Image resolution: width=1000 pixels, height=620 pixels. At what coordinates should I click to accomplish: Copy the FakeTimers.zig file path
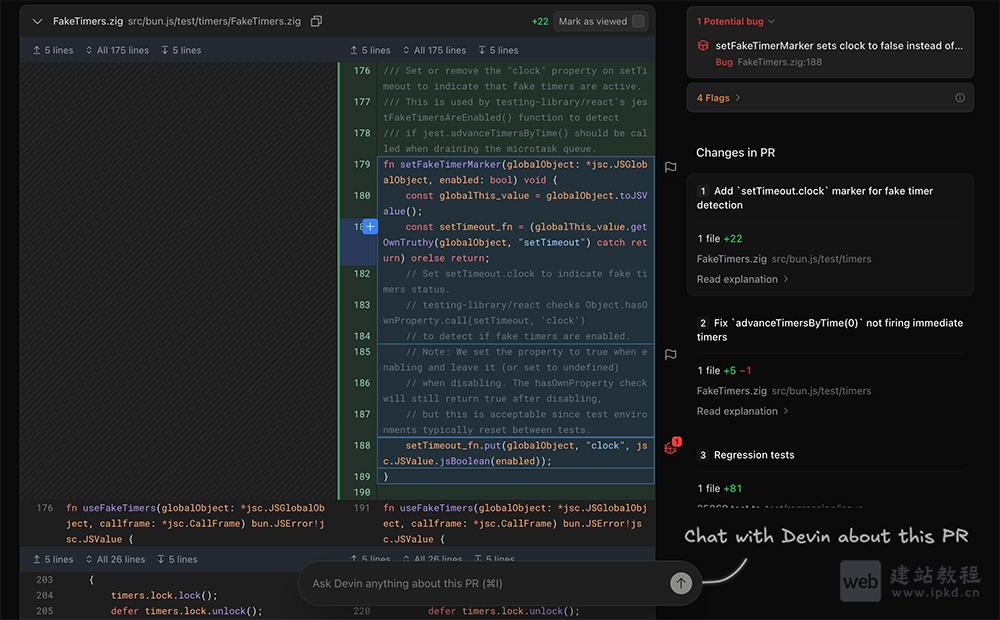point(317,21)
